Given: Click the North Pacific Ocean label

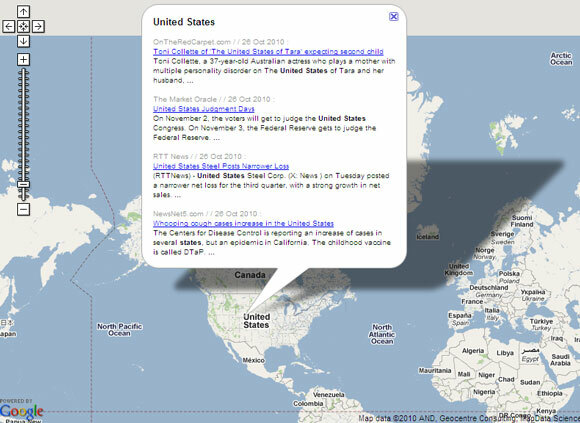Looking at the screenshot, I should [x=119, y=330].
